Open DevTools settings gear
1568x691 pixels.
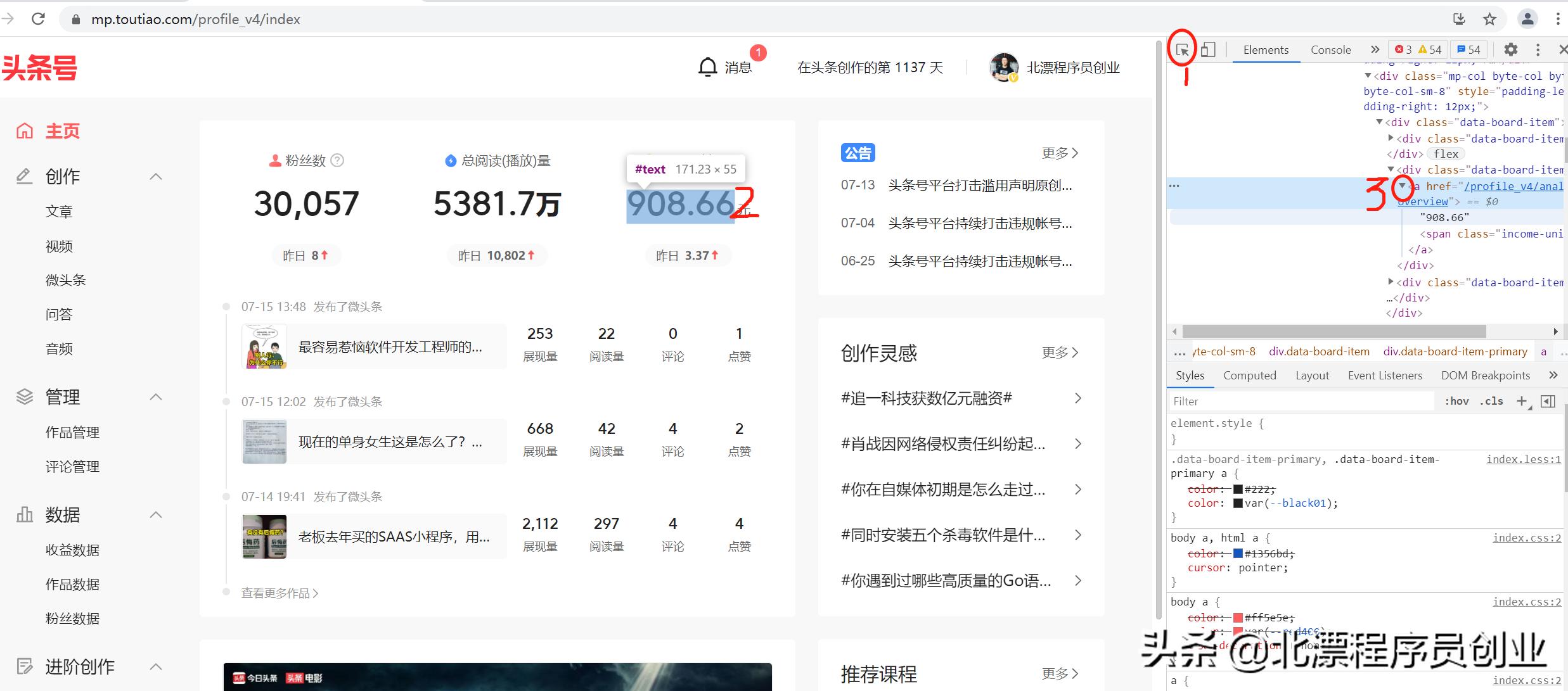pos(1511,49)
